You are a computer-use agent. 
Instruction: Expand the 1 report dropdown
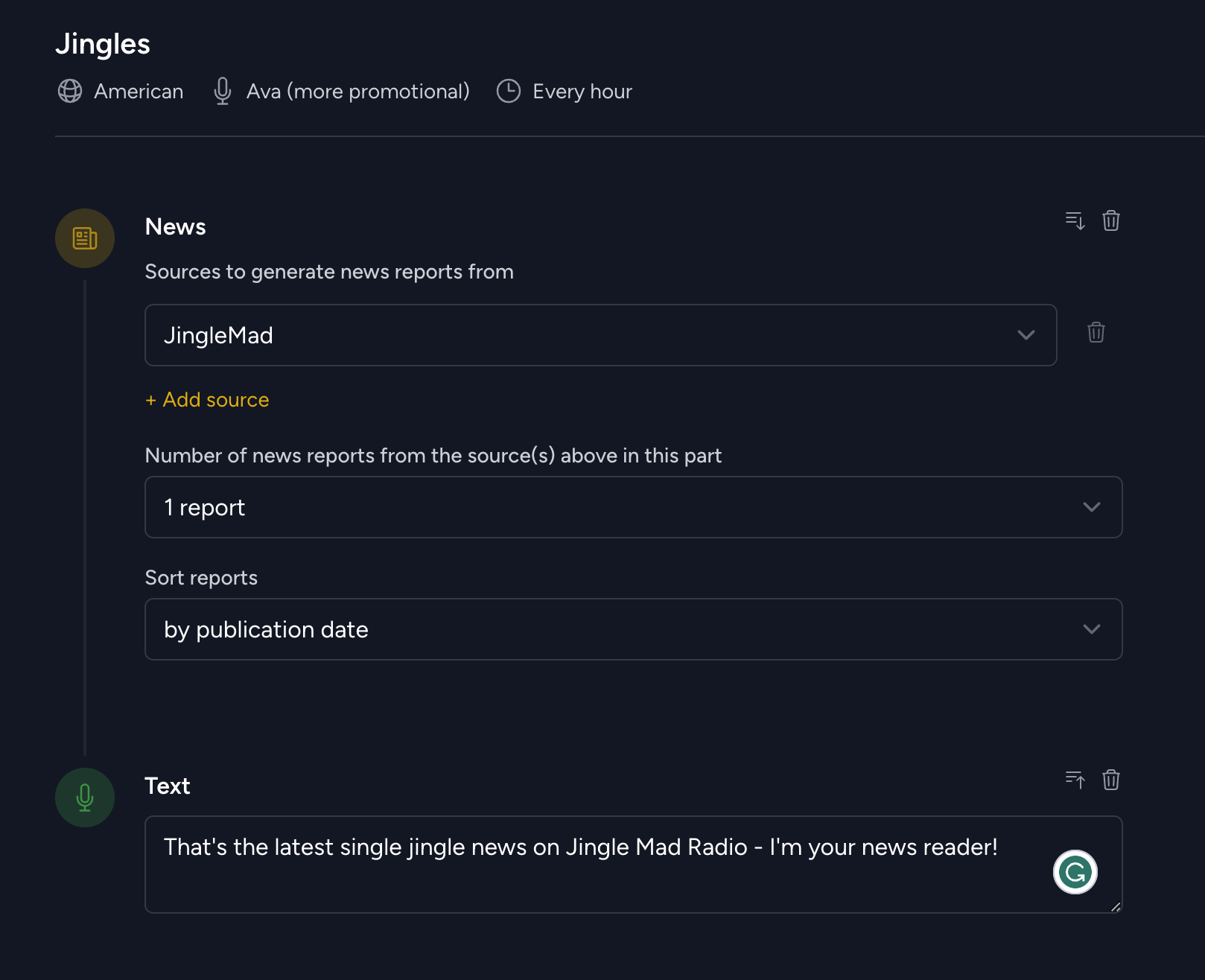634,507
